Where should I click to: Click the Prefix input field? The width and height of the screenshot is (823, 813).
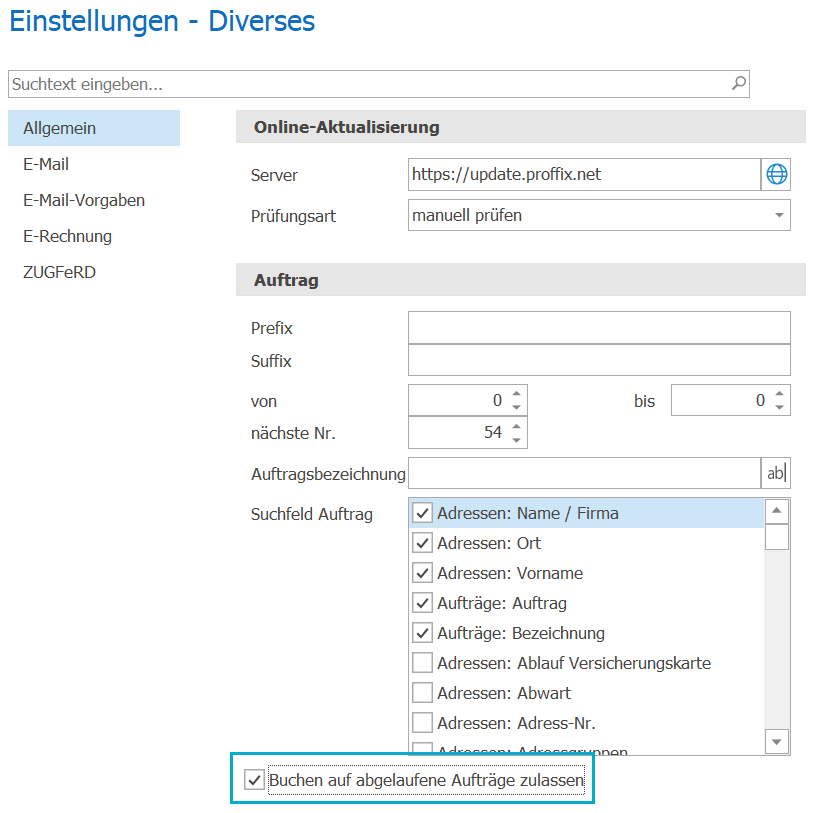tap(599, 328)
